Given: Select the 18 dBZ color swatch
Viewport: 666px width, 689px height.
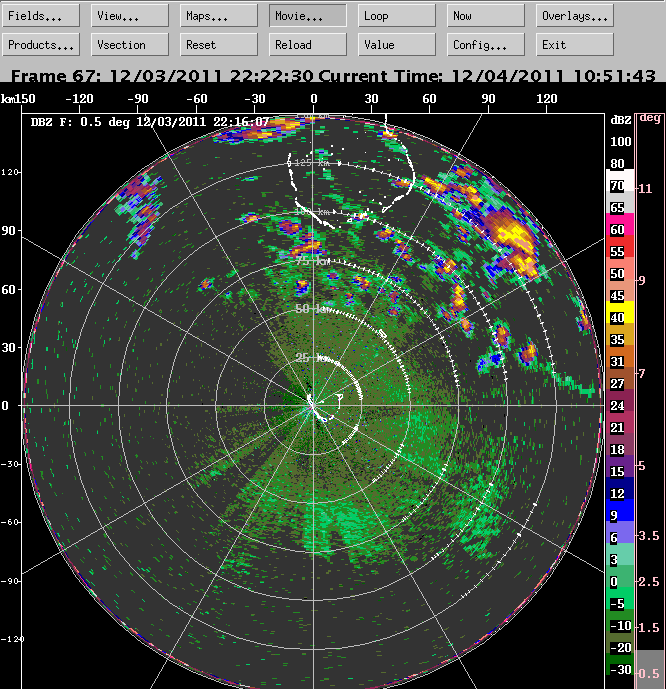Looking at the screenshot, I should coord(620,444).
